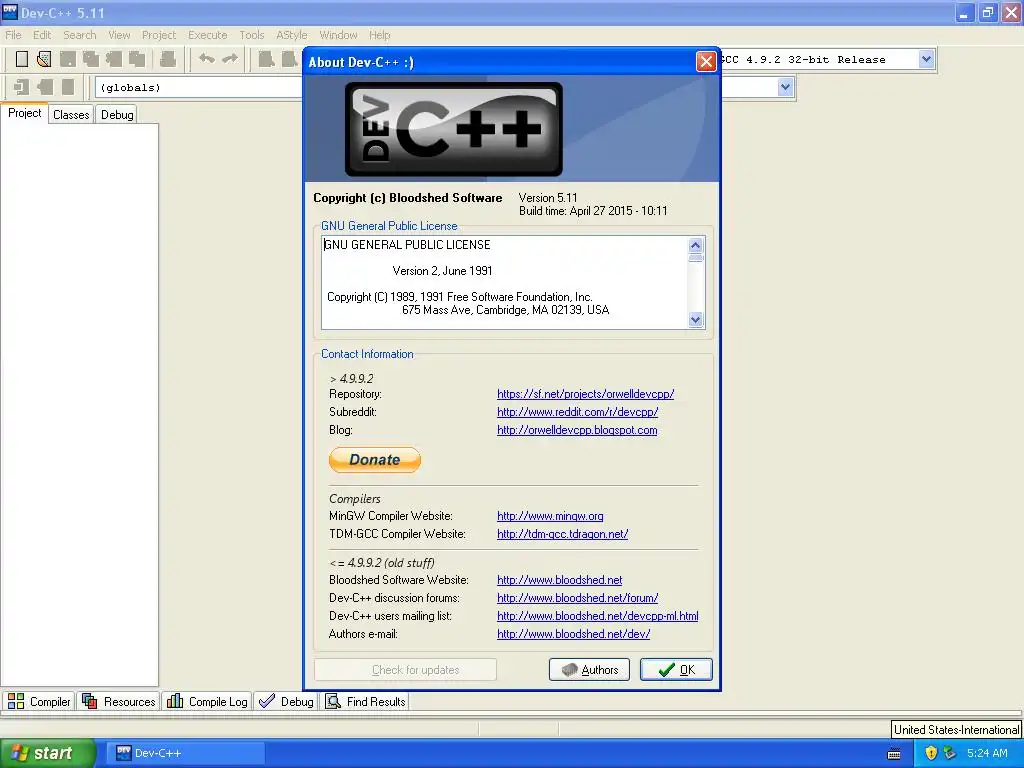
Task: Open the sf.net orwelldevcpp repository link
Action: click(585, 394)
